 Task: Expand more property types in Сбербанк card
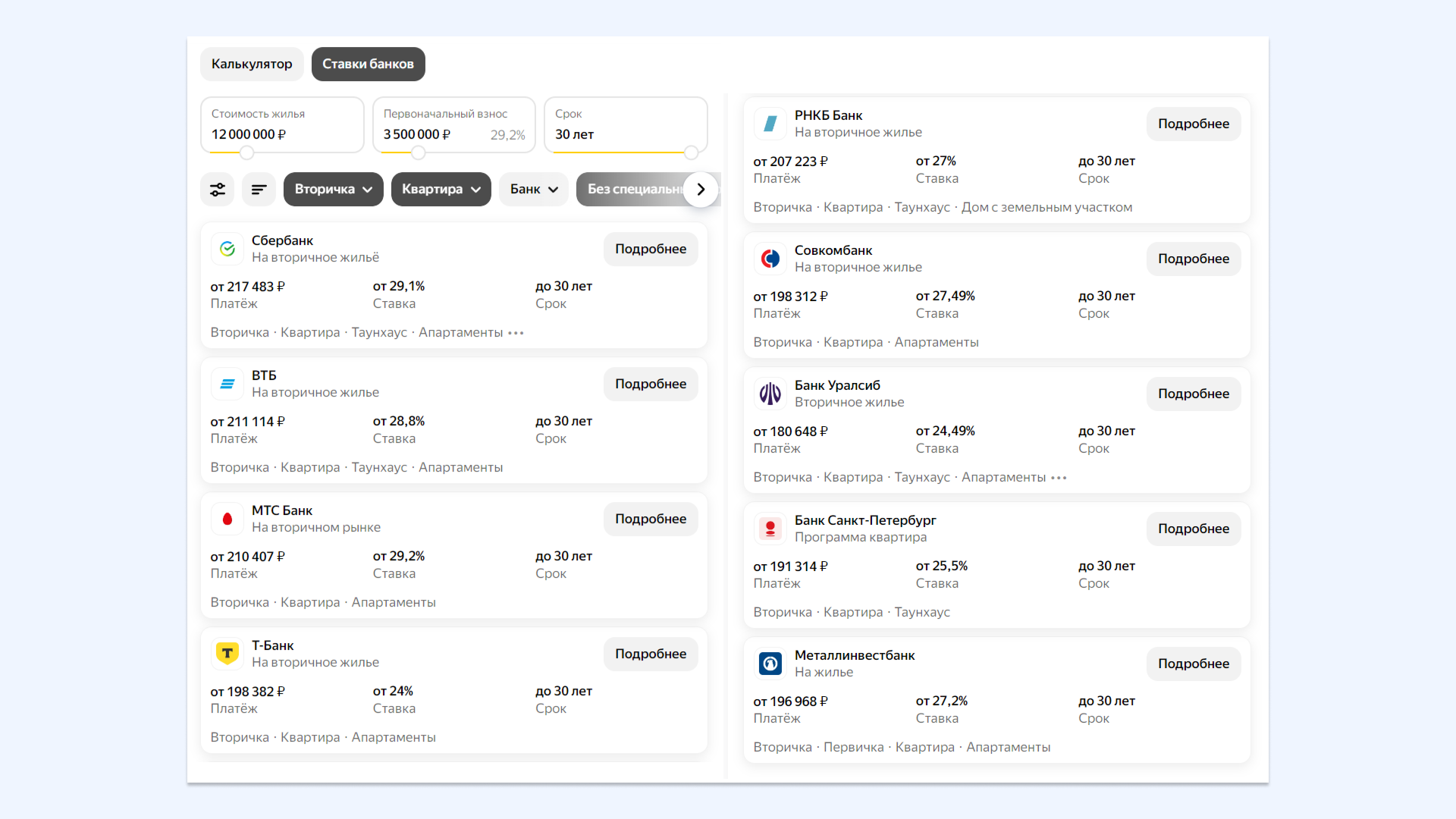pyautogui.click(x=516, y=333)
